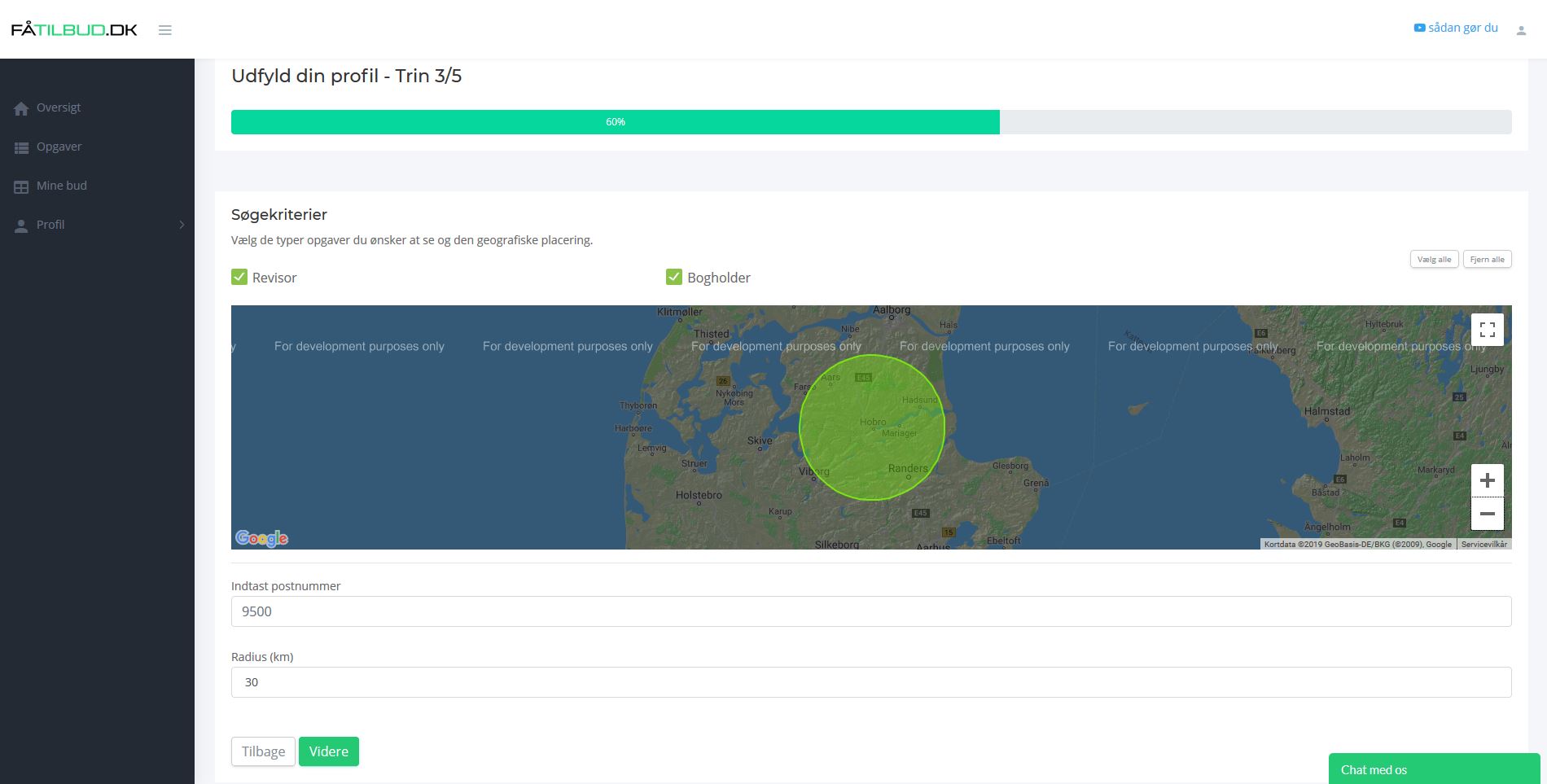Click the Fjern alle button

1487,259
